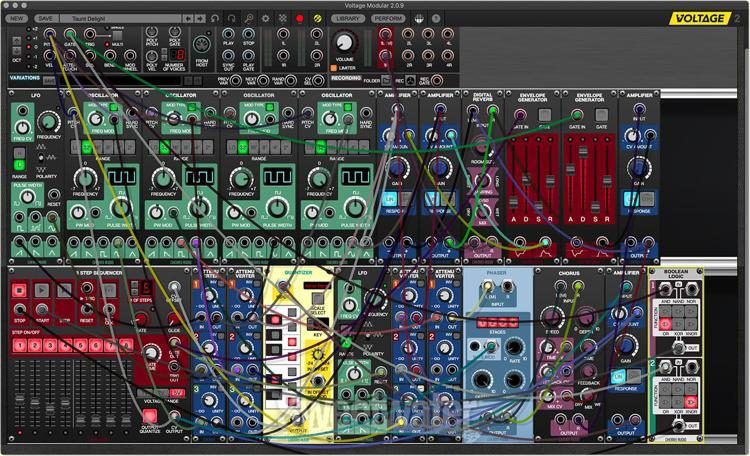Viewport: 750px width, 456px height.
Task: Click the Chorus L output jack
Action: point(561,421)
